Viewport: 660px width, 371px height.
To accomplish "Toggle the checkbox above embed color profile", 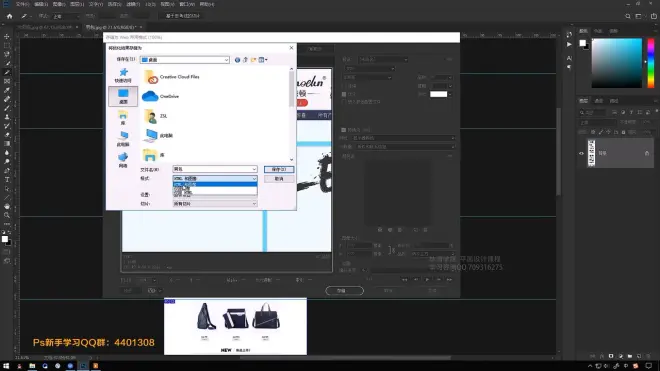I will coord(344,94).
